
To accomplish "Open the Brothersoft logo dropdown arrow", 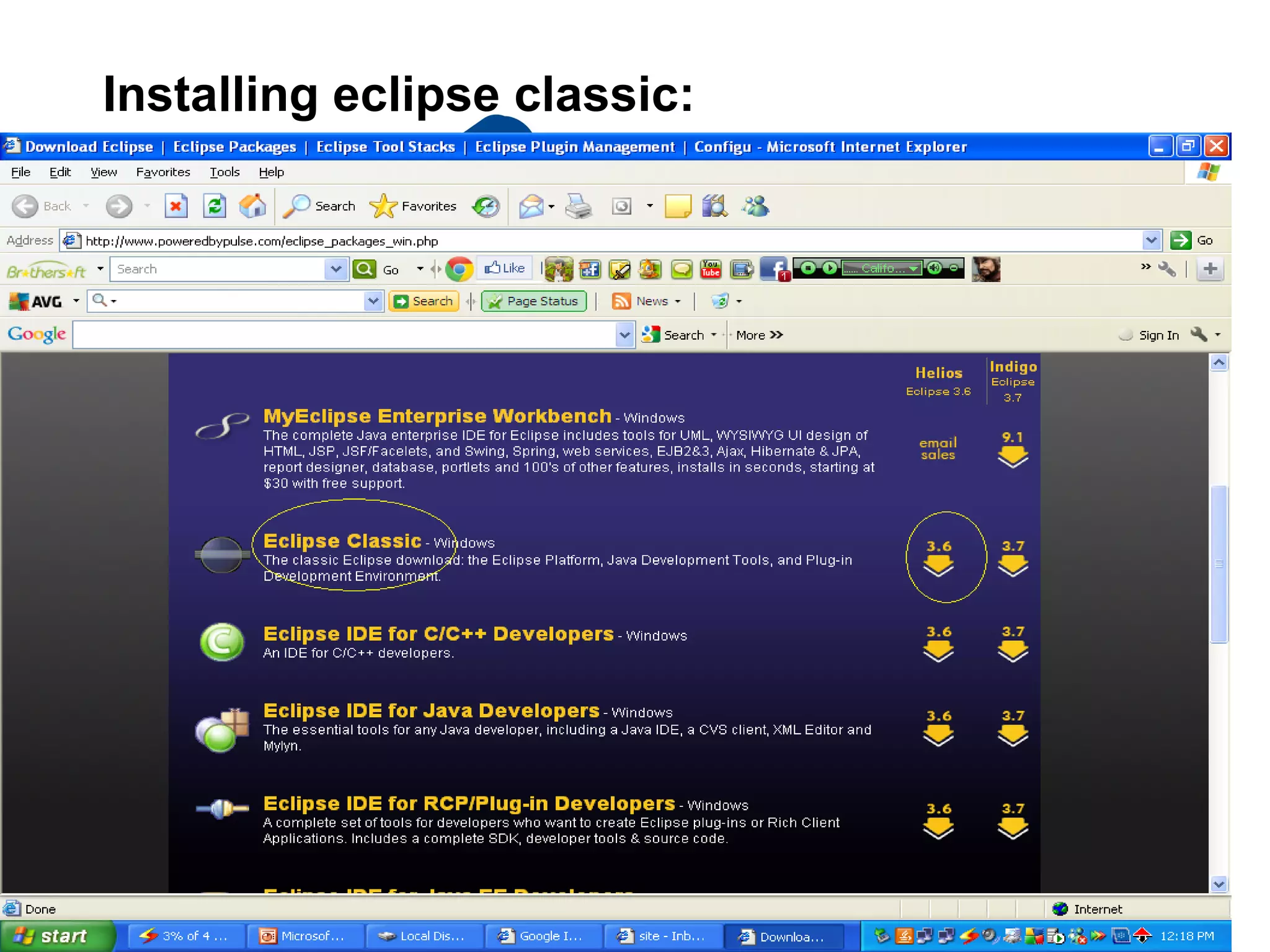I will pos(100,269).
